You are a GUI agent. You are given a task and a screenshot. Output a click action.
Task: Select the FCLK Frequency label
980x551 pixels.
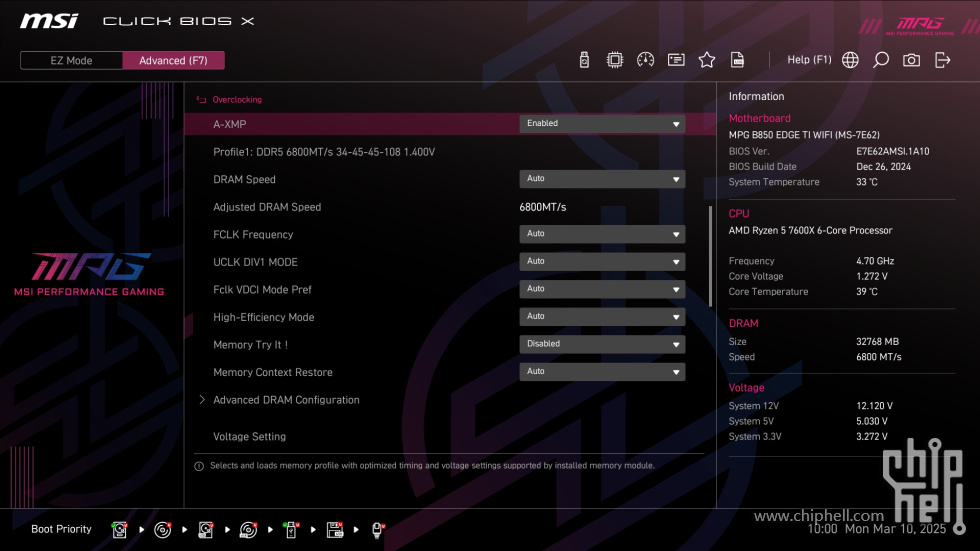point(253,234)
